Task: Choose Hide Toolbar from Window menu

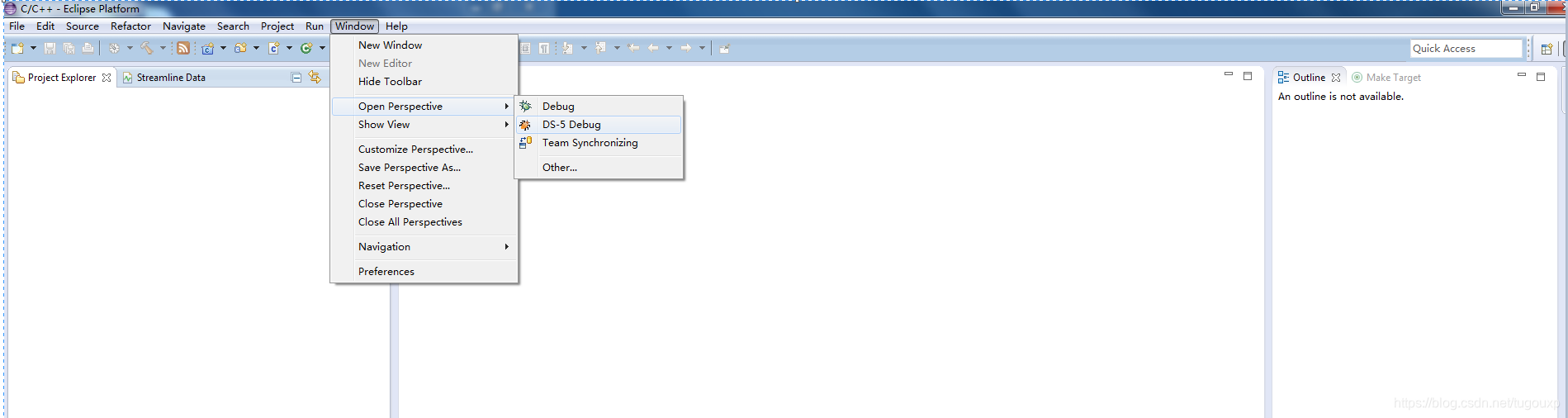Action: pos(424,82)
